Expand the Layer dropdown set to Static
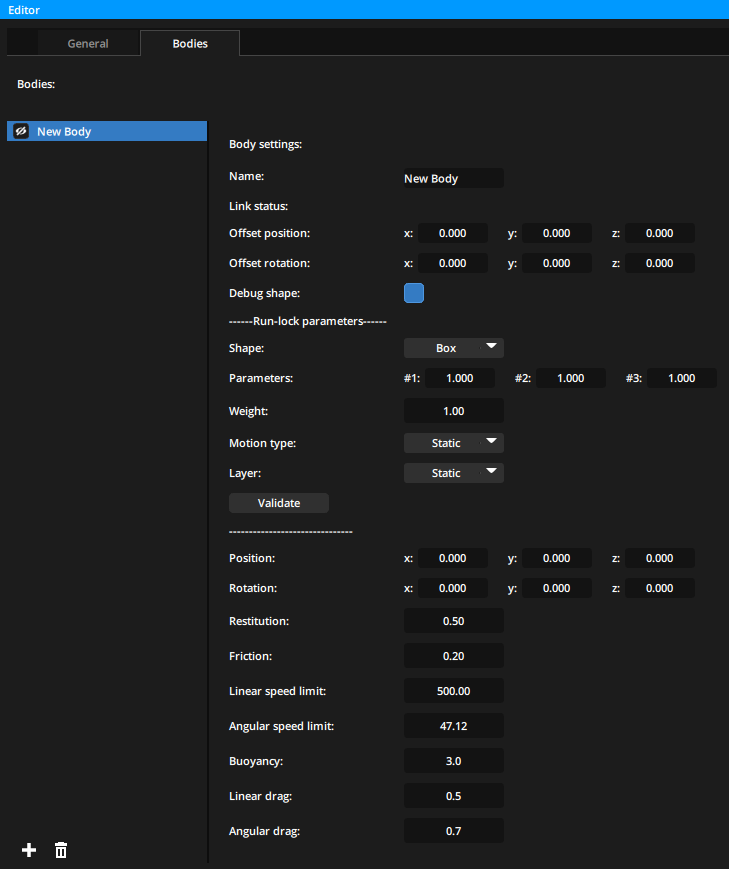Image resolution: width=729 pixels, height=869 pixels. pyautogui.click(x=453, y=472)
